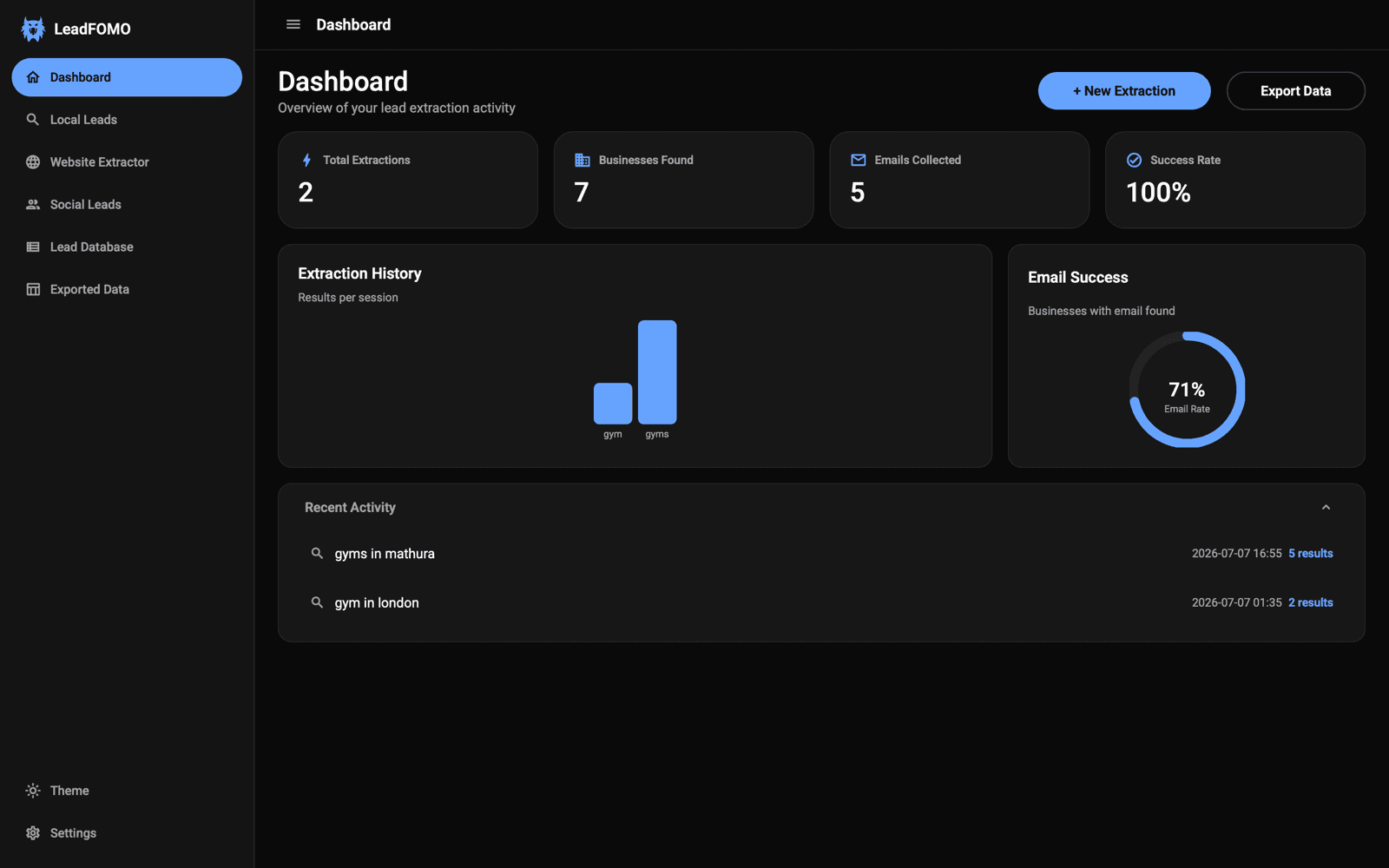Click the Businesses Found building icon
Image resolution: width=1389 pixels, height=868 pixels.
(x=583, y=160)
